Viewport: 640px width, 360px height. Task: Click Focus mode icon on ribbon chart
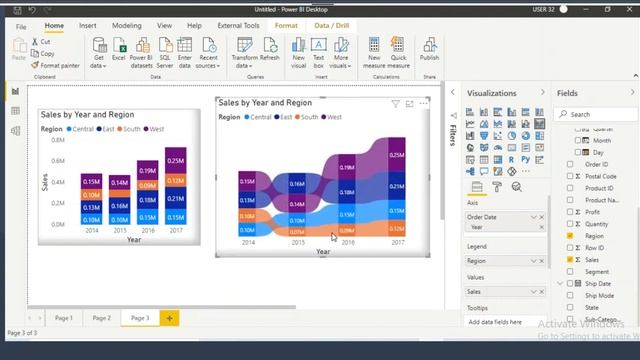[409, 104]
